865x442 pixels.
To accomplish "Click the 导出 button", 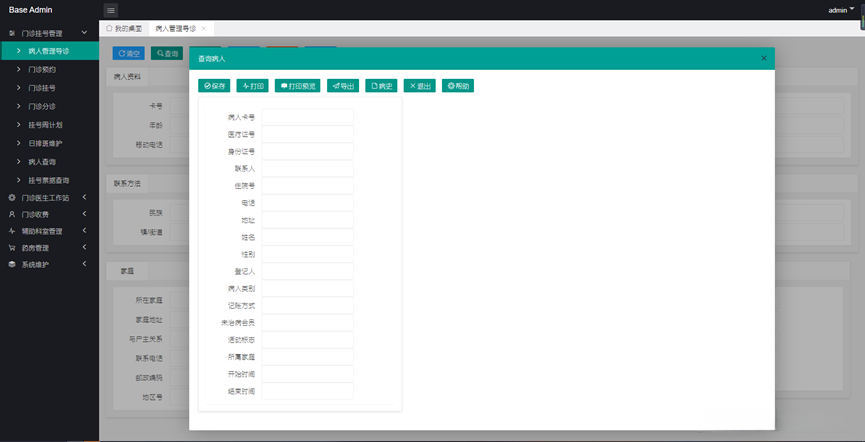I will [x=343, y=86].
